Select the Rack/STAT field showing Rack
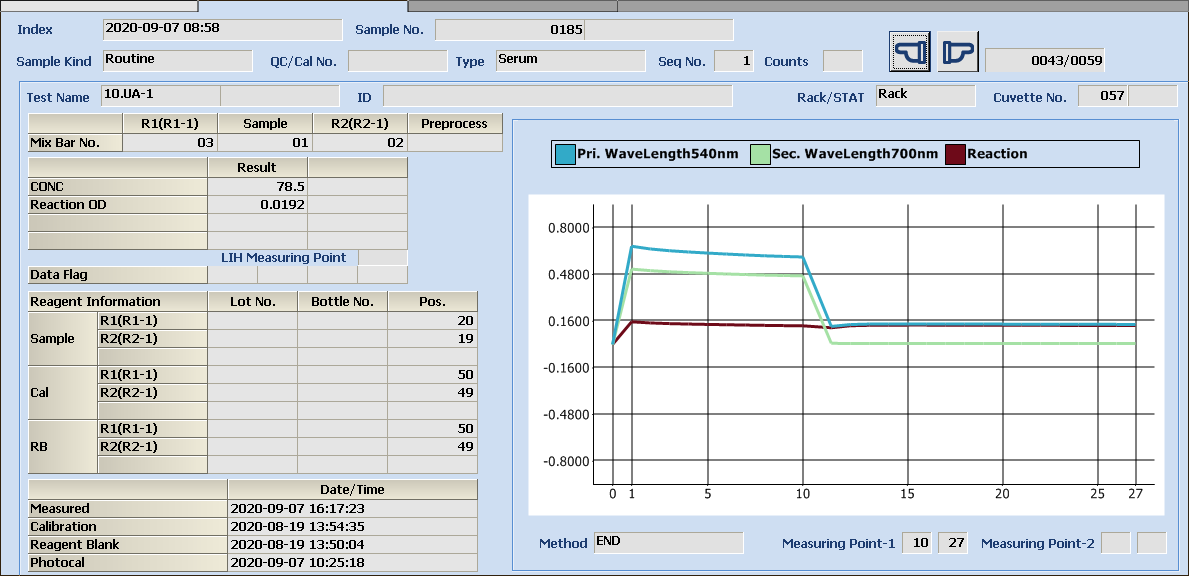This screenshot has height=576, width=1189. tap(924, 96)
